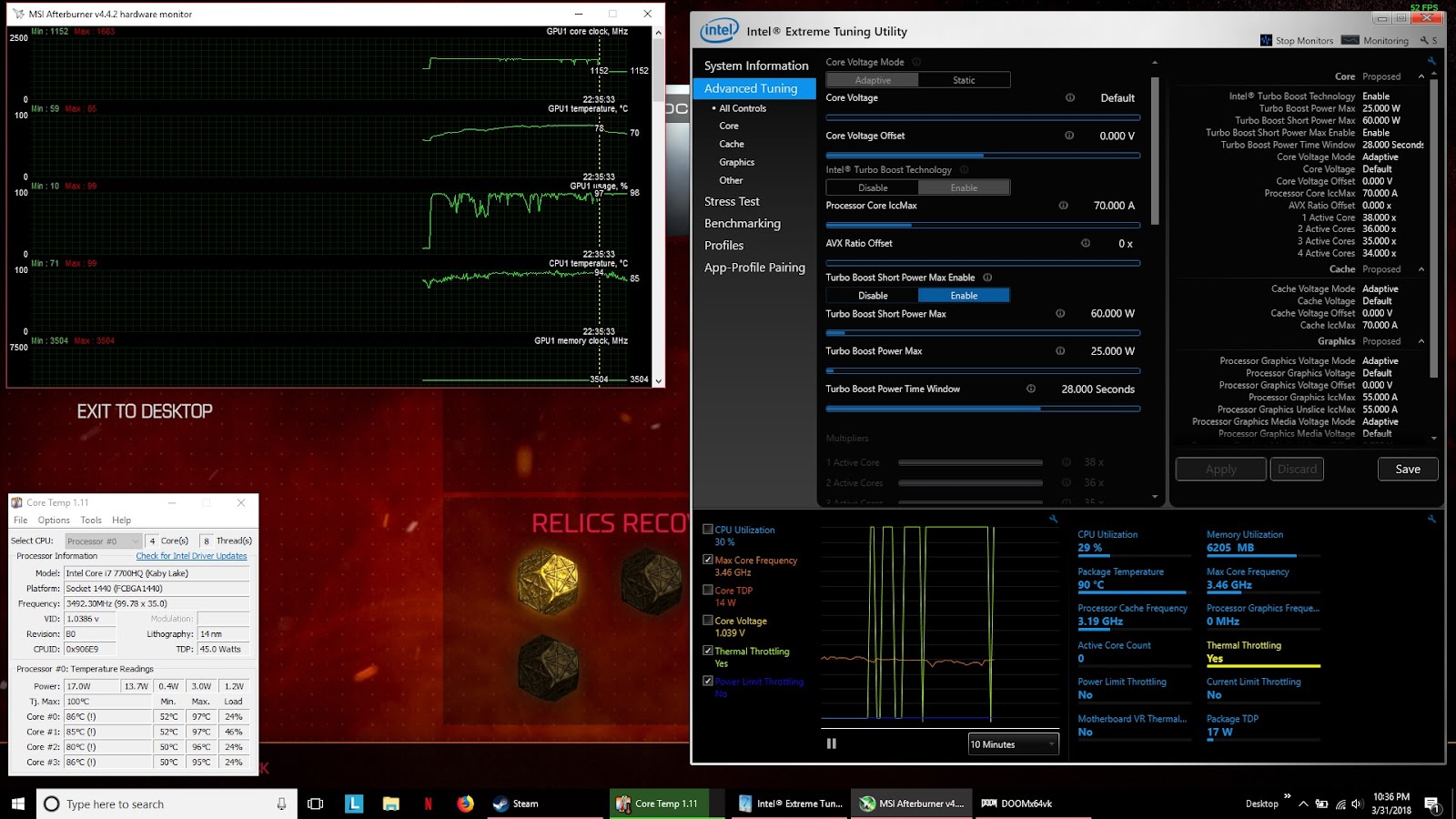
Task: Select Stress Test in XTU sidebar
Action: pyautogui.click(x=732, y=201)
